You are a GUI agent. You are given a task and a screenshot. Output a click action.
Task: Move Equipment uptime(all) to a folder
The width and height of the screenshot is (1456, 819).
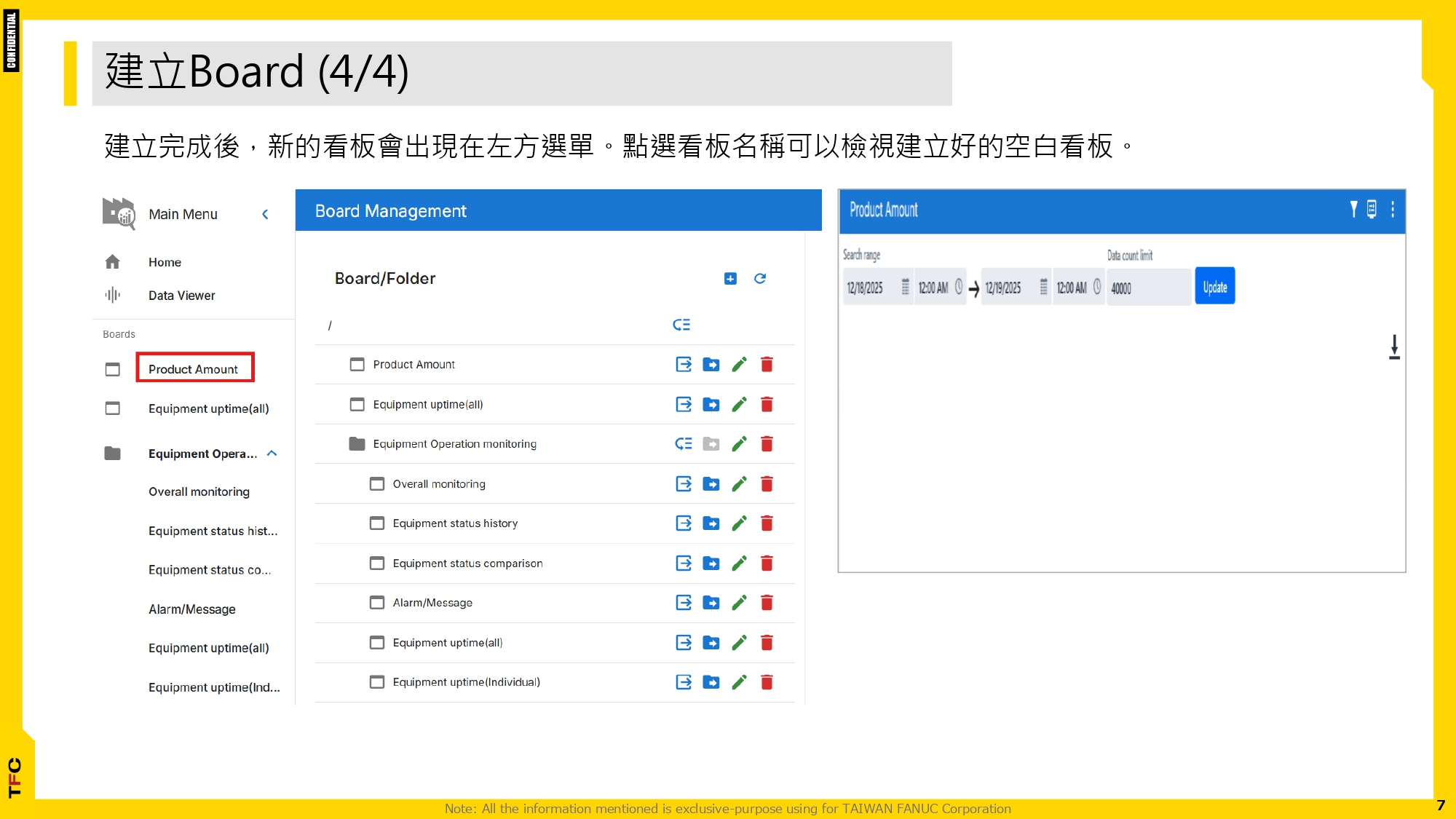pos(711,404)
